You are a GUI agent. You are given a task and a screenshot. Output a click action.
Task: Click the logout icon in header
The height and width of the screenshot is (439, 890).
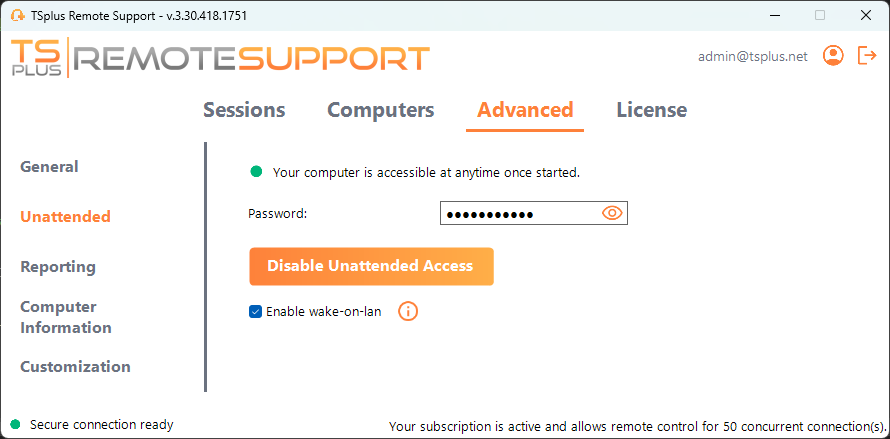867,56
